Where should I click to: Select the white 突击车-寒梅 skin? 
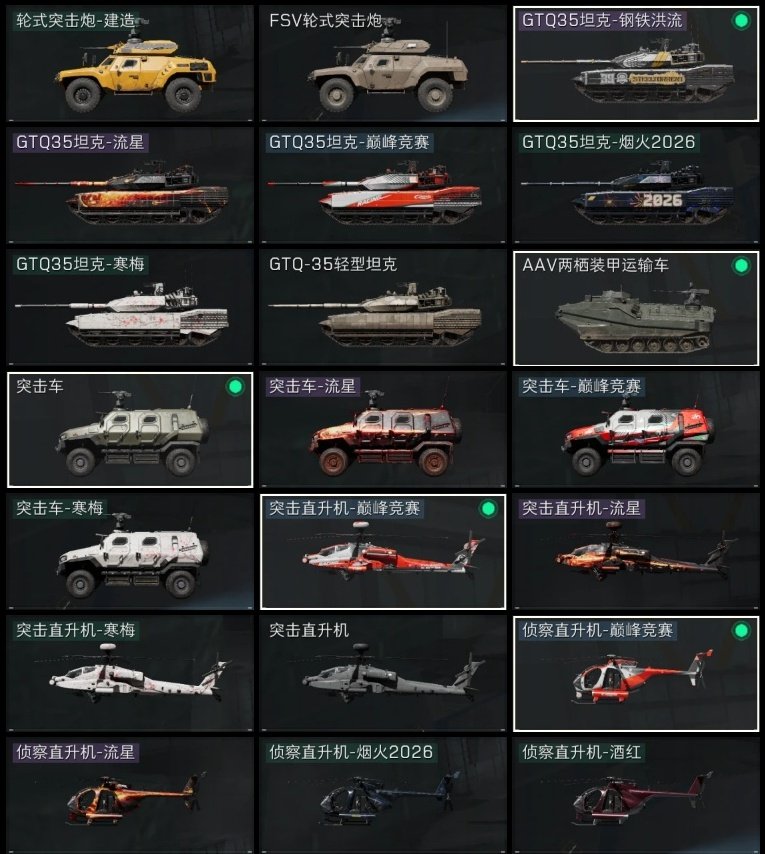tap(130, 551)
